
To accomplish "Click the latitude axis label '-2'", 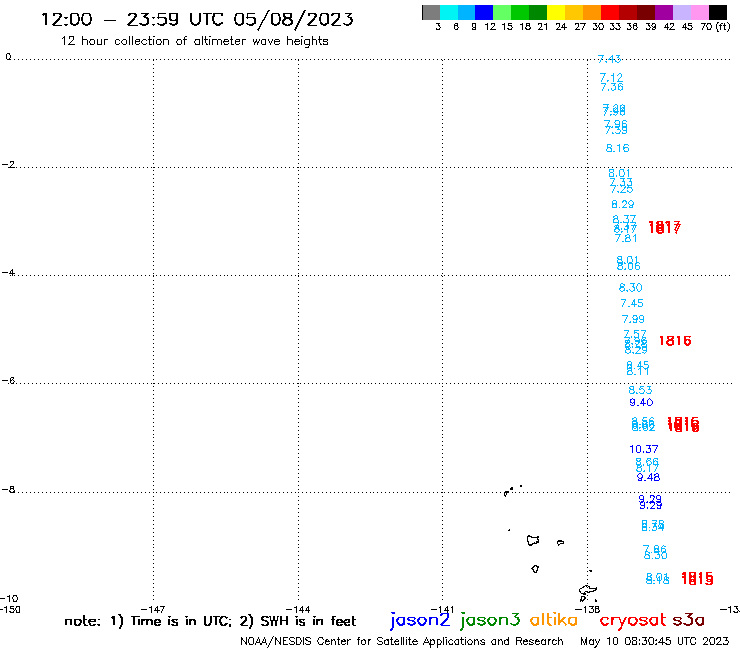I will pos(8,164).
